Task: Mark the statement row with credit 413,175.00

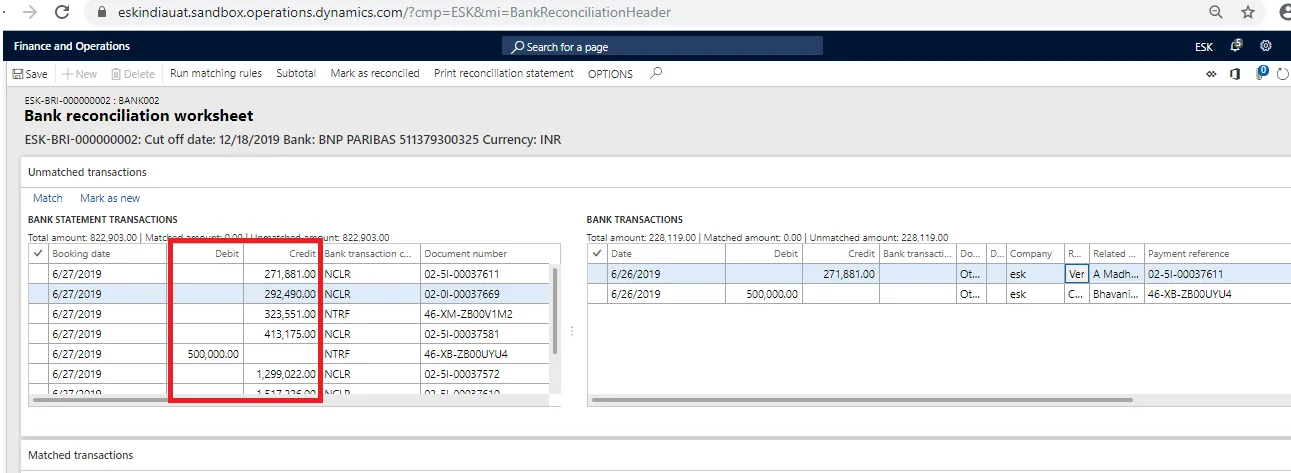Action: (x=38, y=334)
